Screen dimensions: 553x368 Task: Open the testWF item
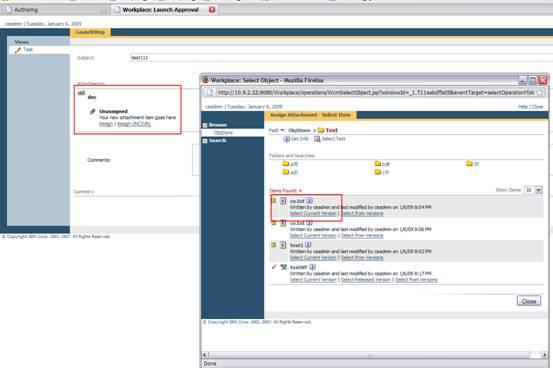point(298,267)
